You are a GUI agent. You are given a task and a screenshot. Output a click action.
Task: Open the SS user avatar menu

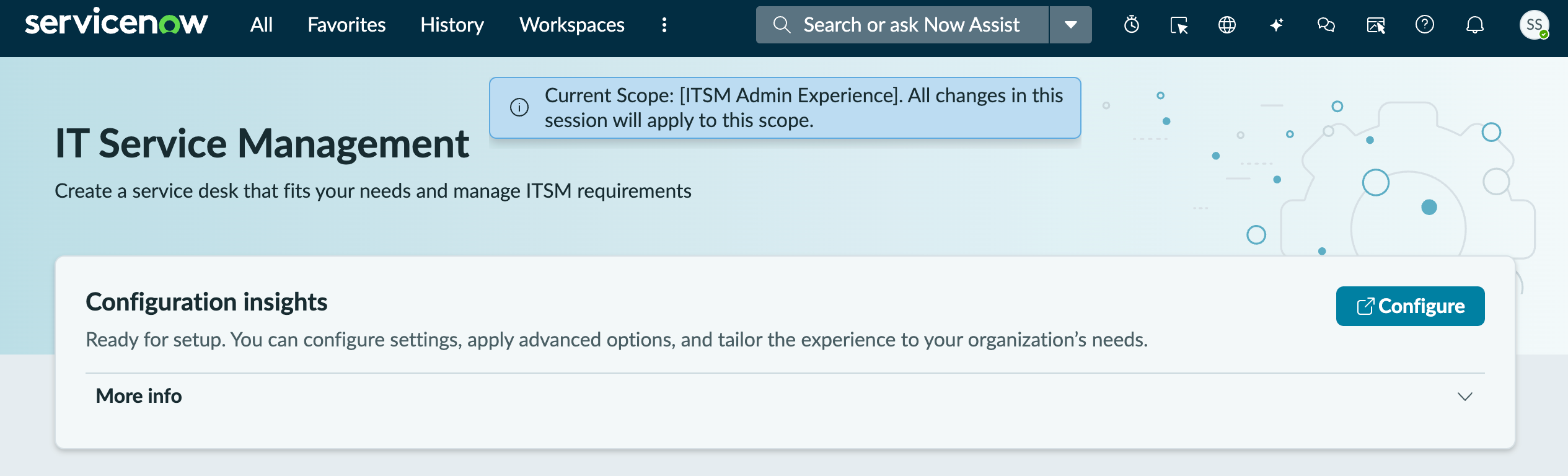click(x=1535, y=25)
